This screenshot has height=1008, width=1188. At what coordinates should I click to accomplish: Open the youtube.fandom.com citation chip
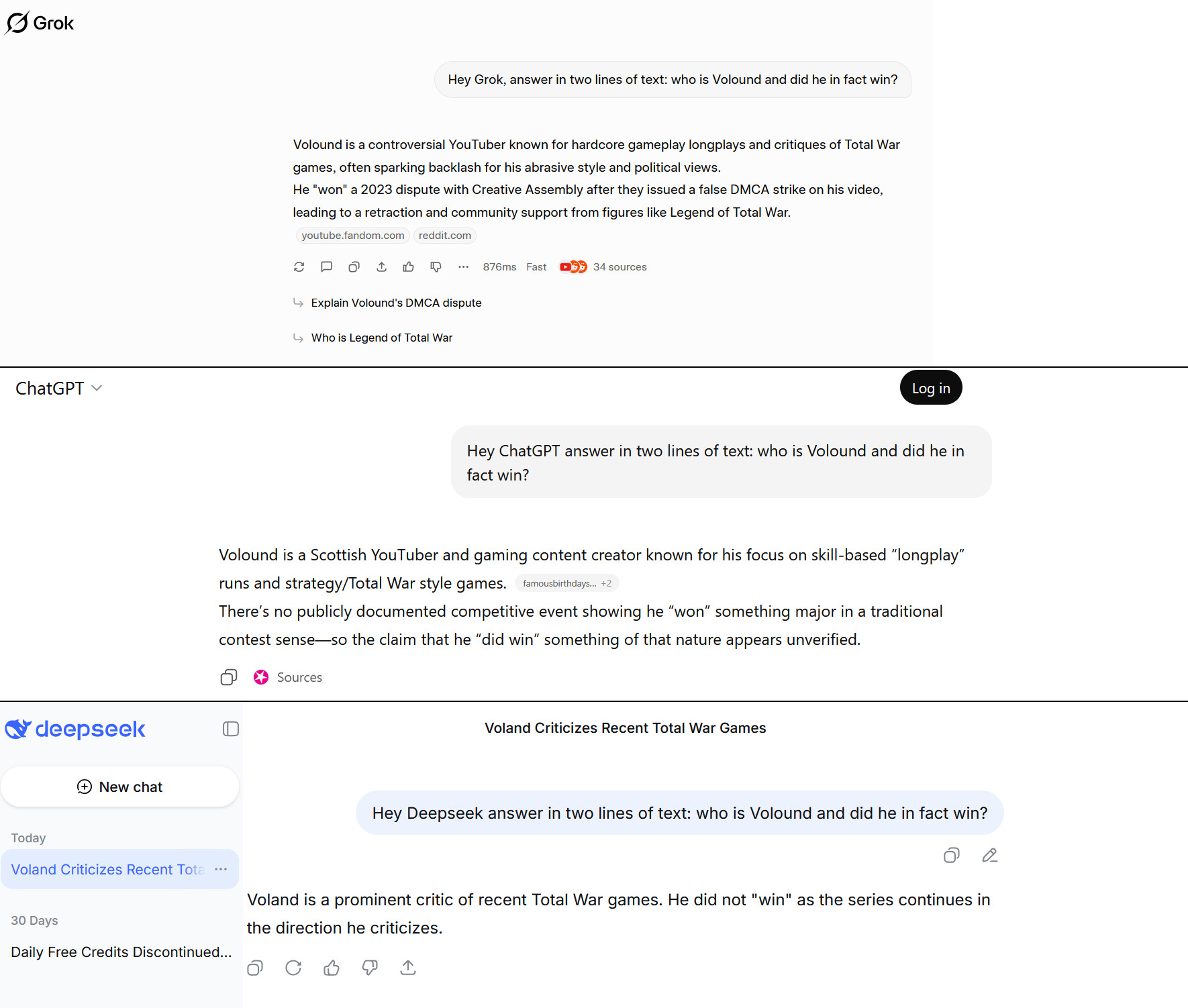pyautogui.click(x=353, y=236)
